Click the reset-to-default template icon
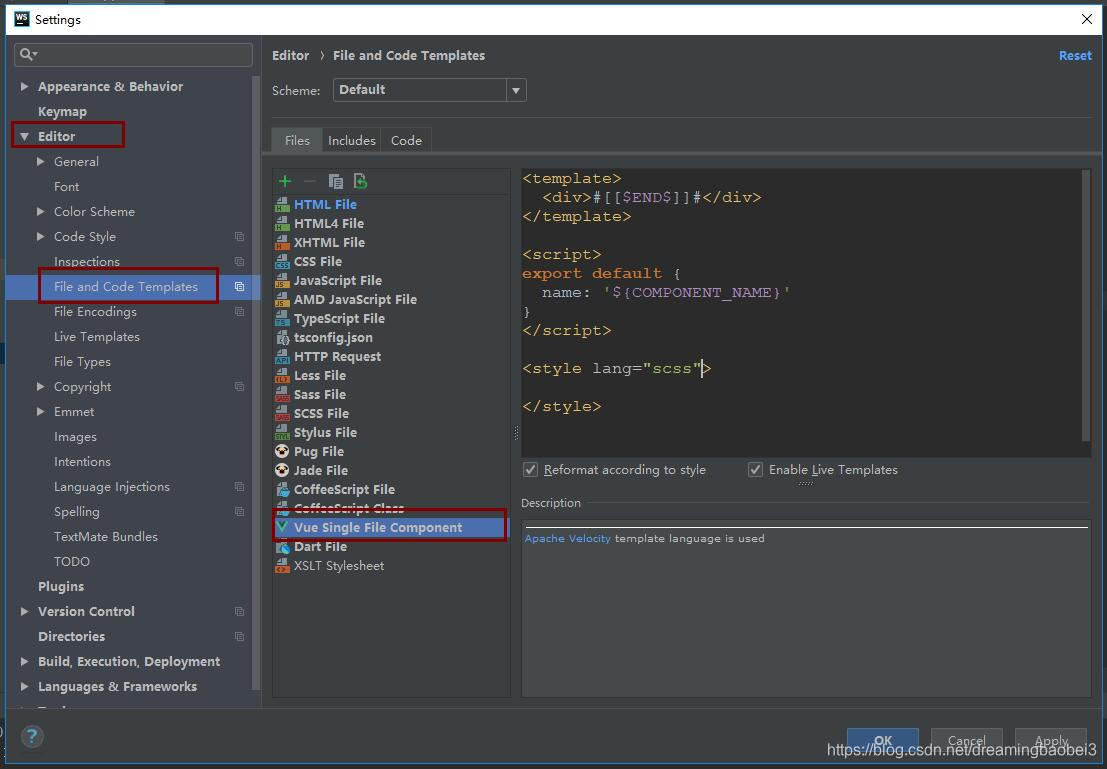The width and height of the screenshot is (1107, 769). tap(361, 181)
